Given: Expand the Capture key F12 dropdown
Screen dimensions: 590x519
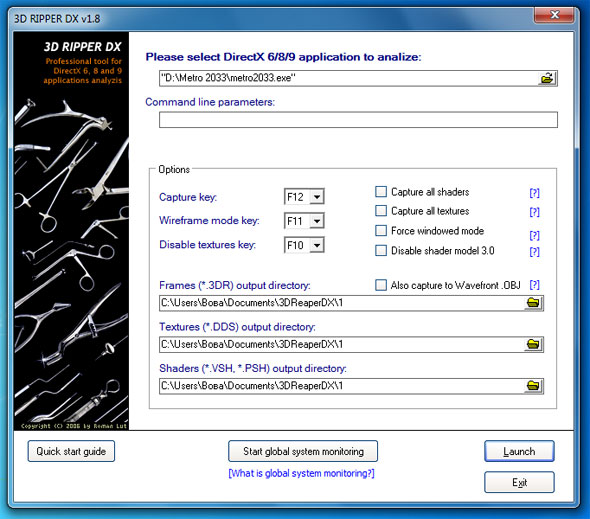Looking at the screenshot, I should 317,196.
